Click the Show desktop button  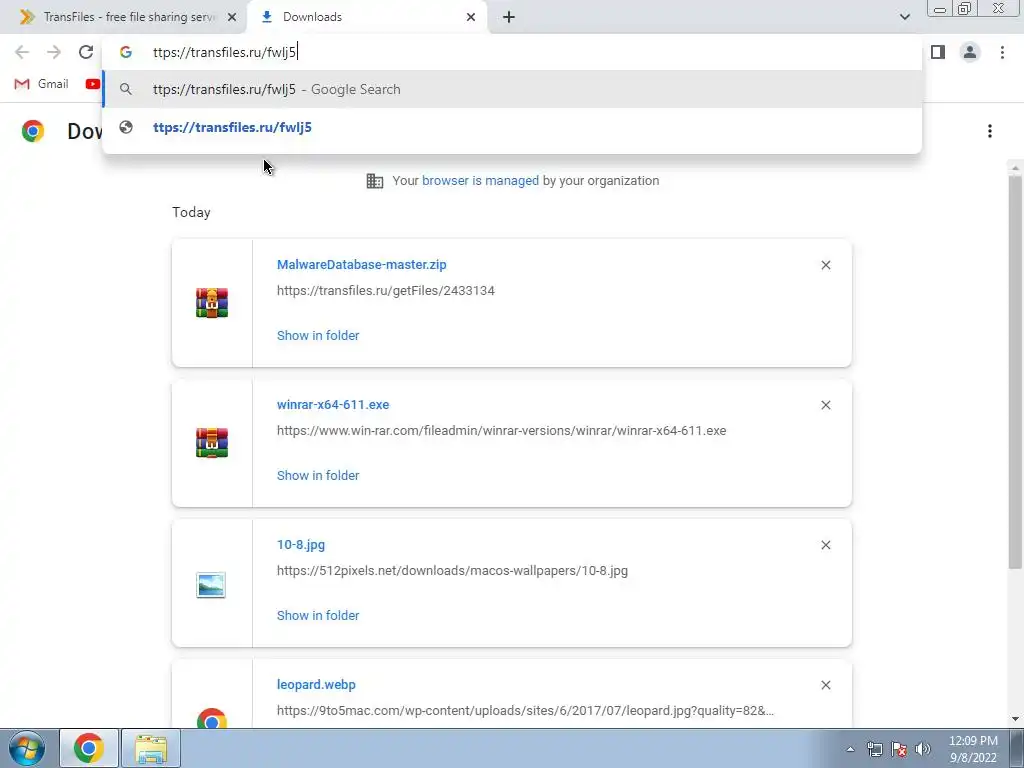pyautogui.click(x=1017, y=748)
